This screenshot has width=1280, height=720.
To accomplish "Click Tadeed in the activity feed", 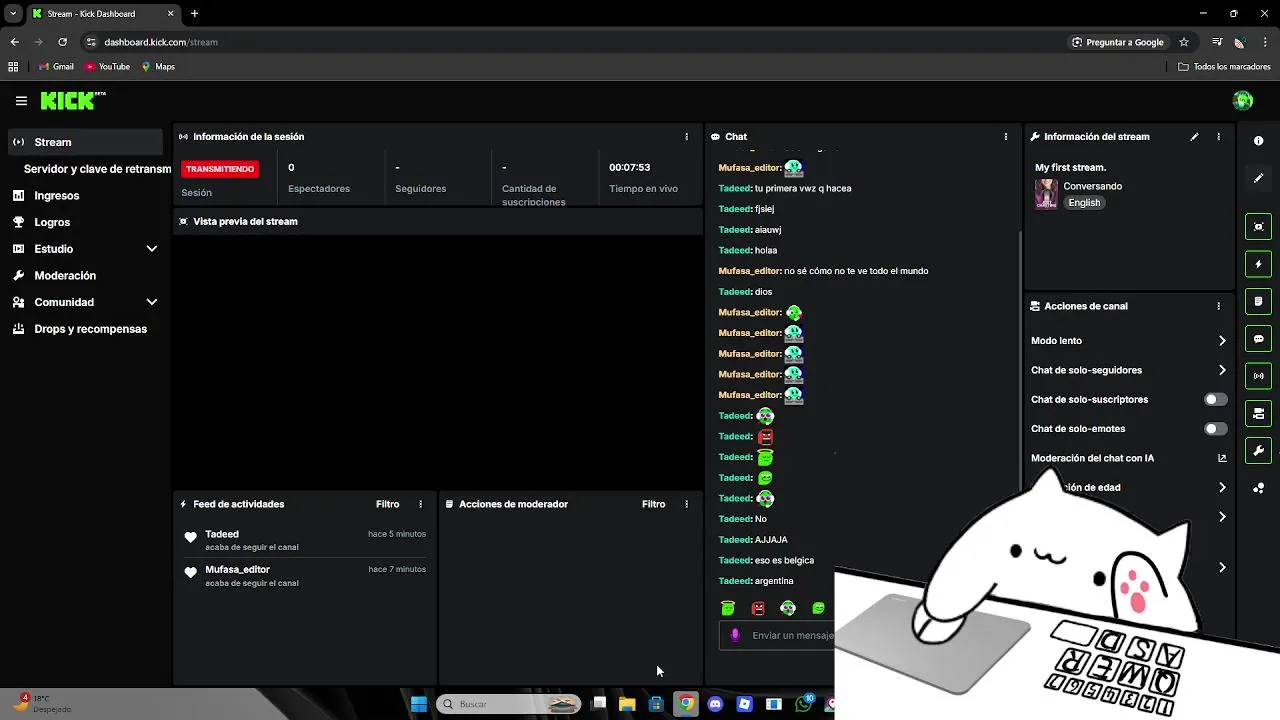I will point(222,534).
